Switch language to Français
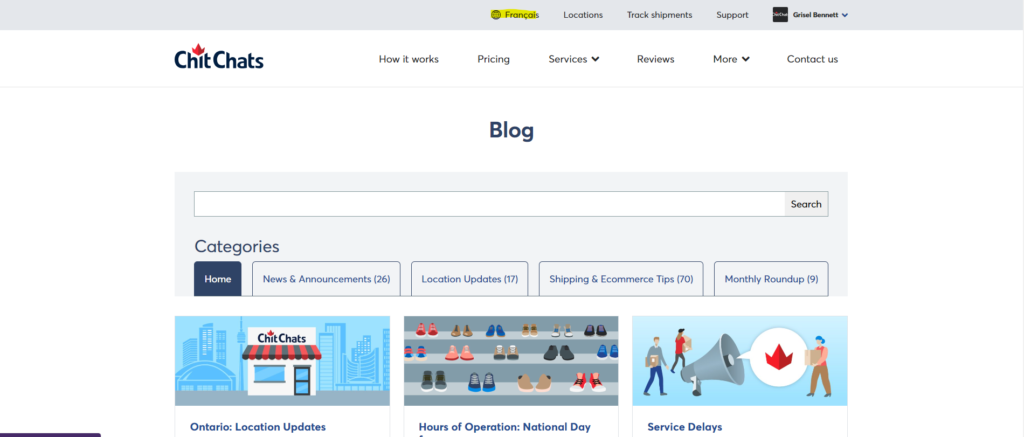This screenshot has height=437, width=1024. pyautogui.click(x=522, y=15)
